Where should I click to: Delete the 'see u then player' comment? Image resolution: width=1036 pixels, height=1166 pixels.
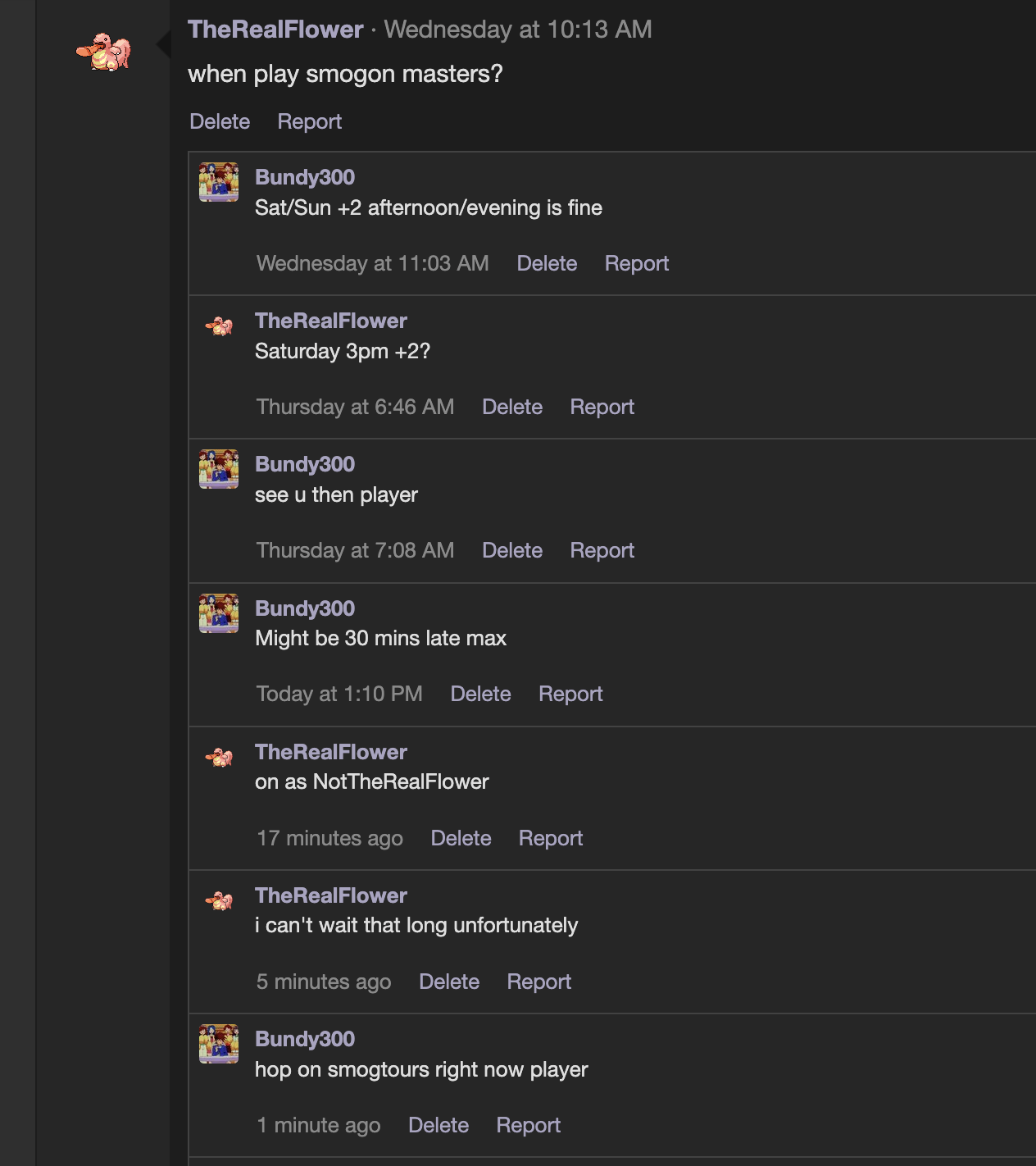[x=512, y=550]
